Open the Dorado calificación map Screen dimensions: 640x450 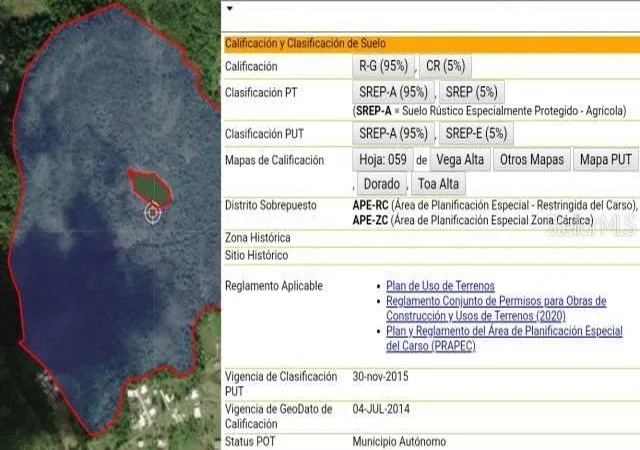[382, 184]
